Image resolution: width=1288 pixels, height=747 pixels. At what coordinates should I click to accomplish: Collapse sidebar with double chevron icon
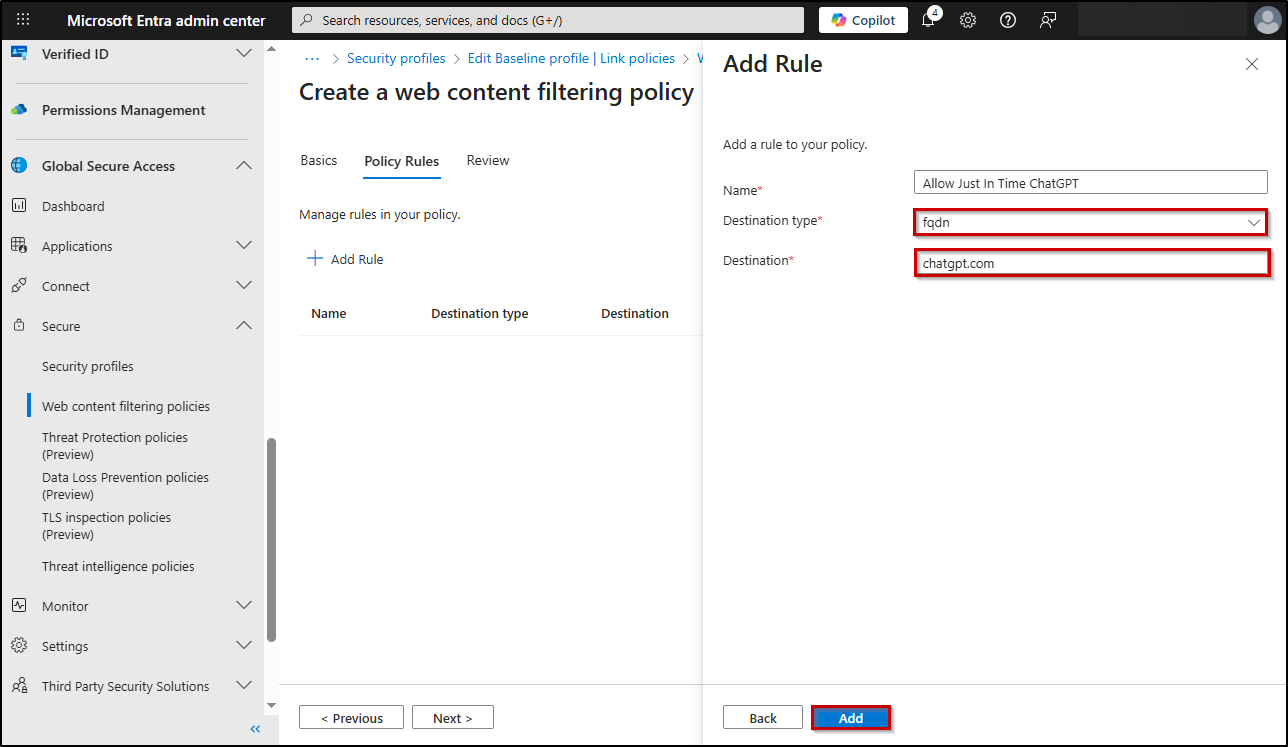tap(255, 729)
